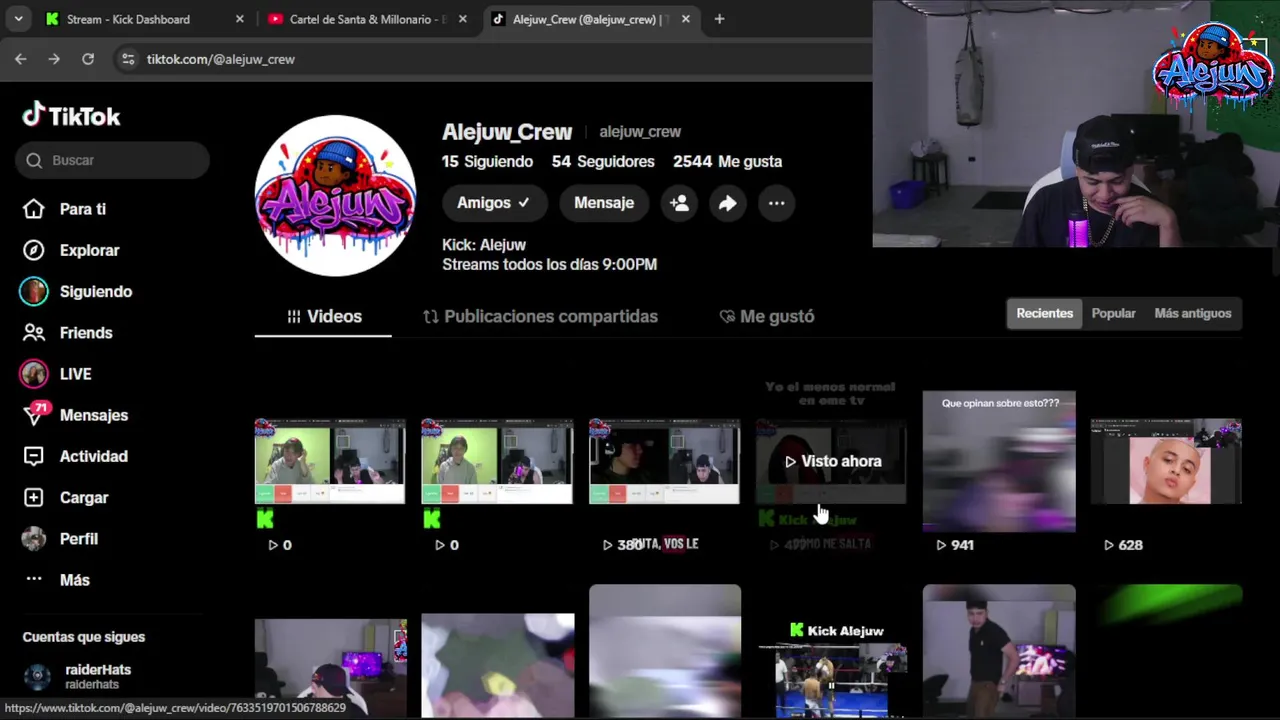Switch to the Me gustó tab

pyautogui.click(x=767, y=316)
